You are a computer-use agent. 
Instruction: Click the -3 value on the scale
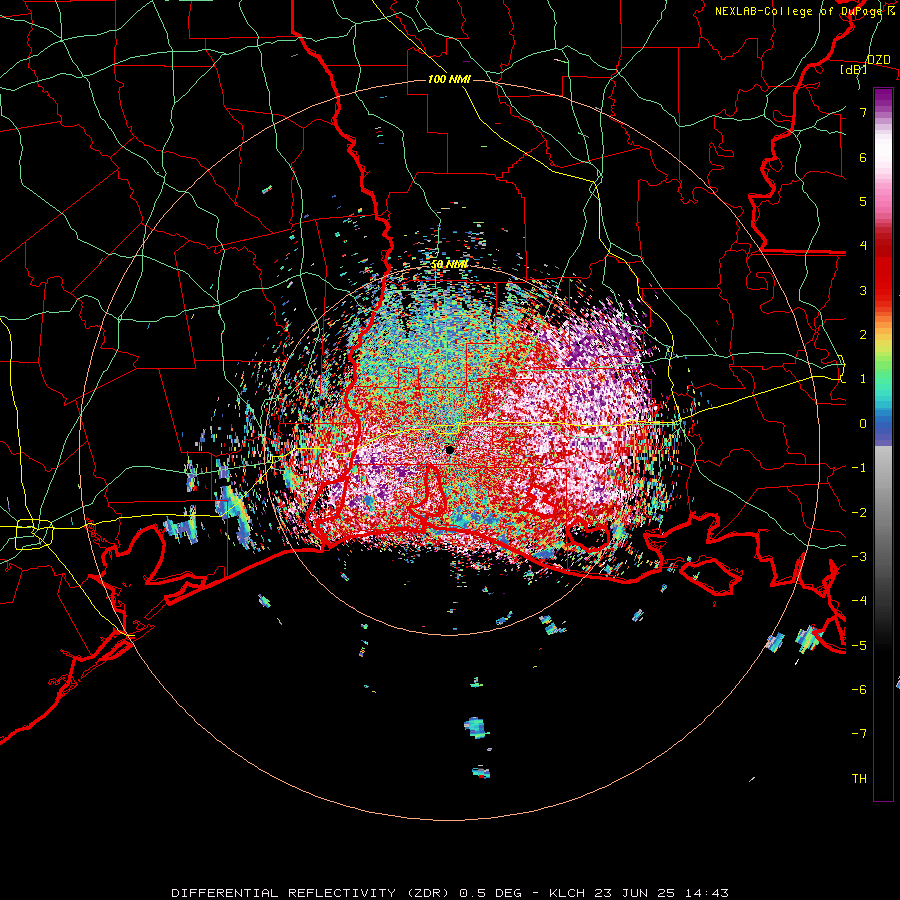pyautogui.click(x=859, y=557)
